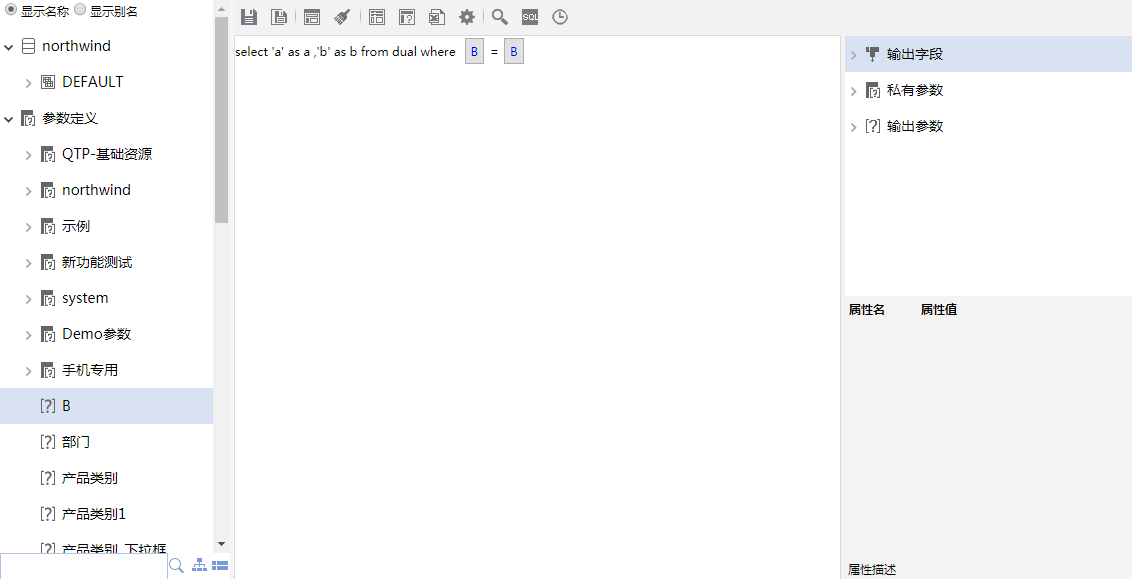Expand 输出参数 section
This screenshot has width=1132, height=579.
(x=853, y=127)
